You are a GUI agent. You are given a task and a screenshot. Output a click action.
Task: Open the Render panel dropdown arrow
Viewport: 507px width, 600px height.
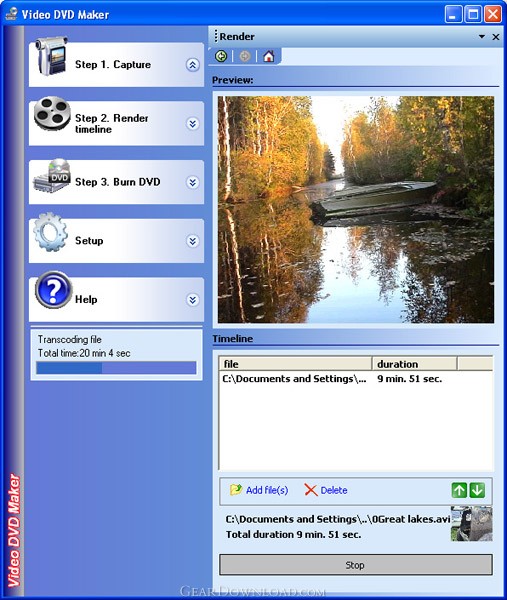pyautogui.click(x=482, y=37)
